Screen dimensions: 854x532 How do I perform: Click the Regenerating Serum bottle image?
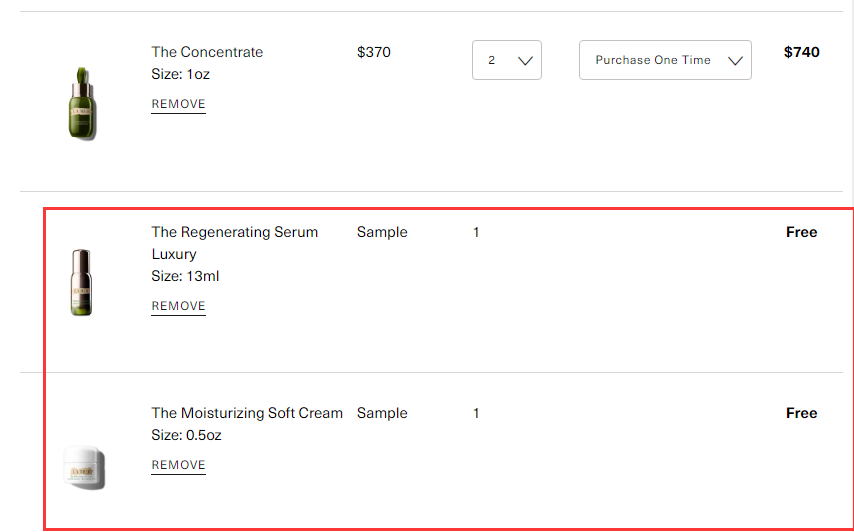[82, 282]
